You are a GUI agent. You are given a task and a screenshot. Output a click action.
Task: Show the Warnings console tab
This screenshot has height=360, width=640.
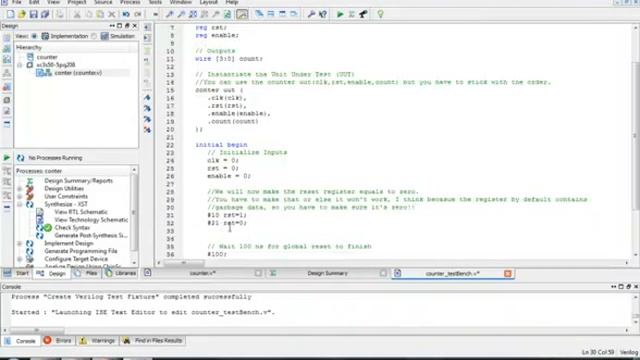click(x=98, y=340)
